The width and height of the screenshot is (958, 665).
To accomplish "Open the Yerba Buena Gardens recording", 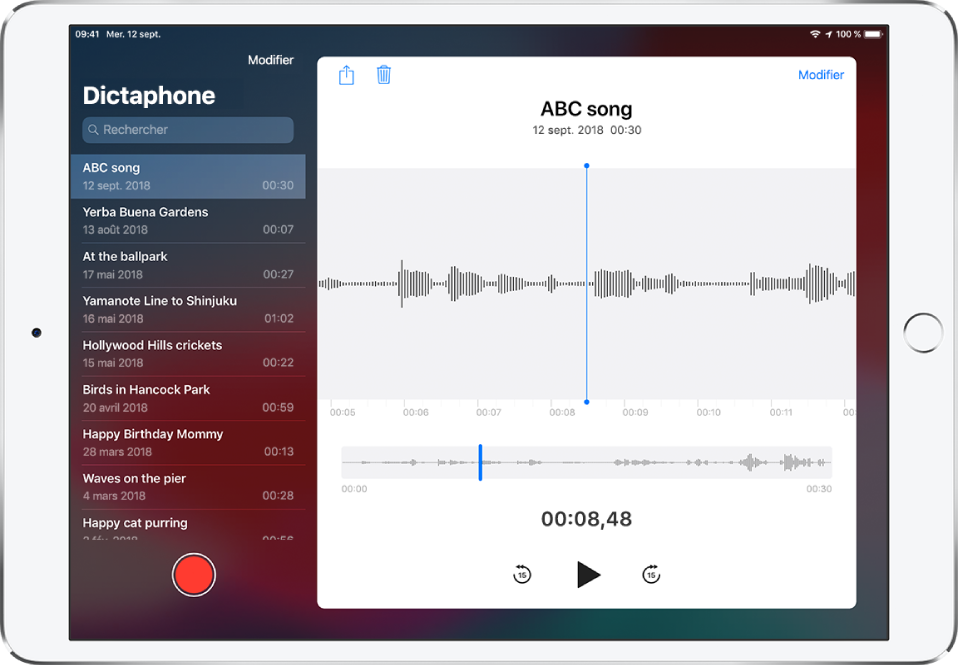I will click(x=188, y=221).
